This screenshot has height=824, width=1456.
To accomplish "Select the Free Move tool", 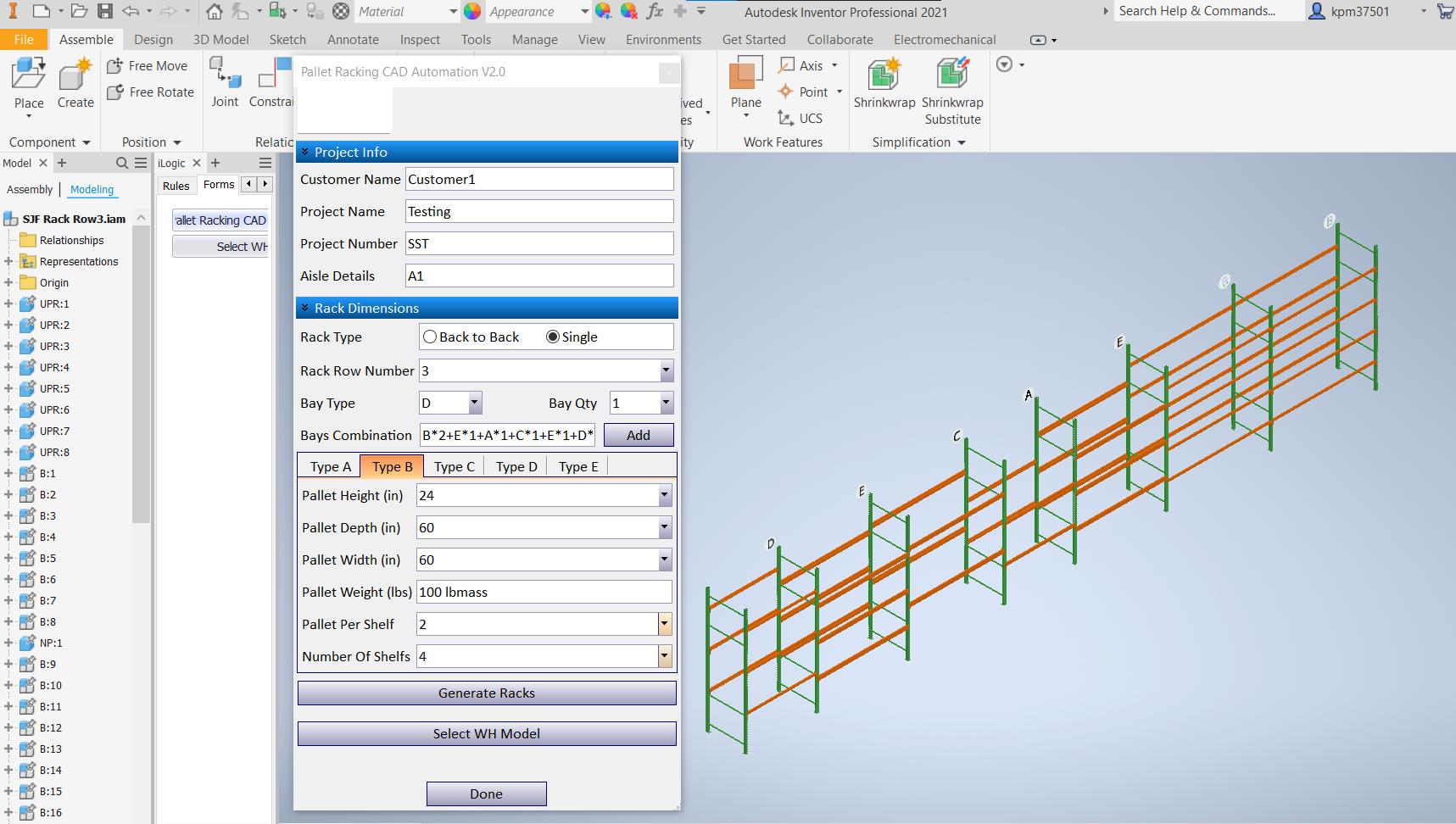I will pyautogui.click(x=148, y=65).
